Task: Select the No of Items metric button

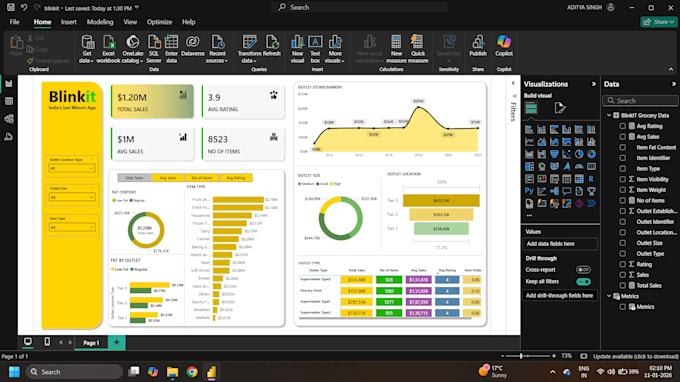Action: [x=202, y=178]
